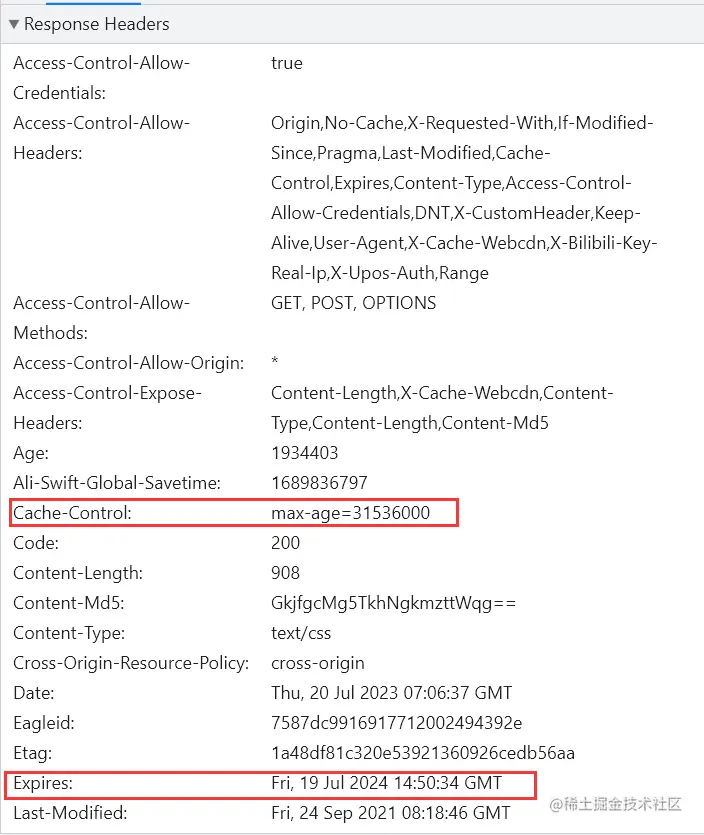
Task: Select the Ali-Swift-Global-Savetime value
Action: [319, 483]
